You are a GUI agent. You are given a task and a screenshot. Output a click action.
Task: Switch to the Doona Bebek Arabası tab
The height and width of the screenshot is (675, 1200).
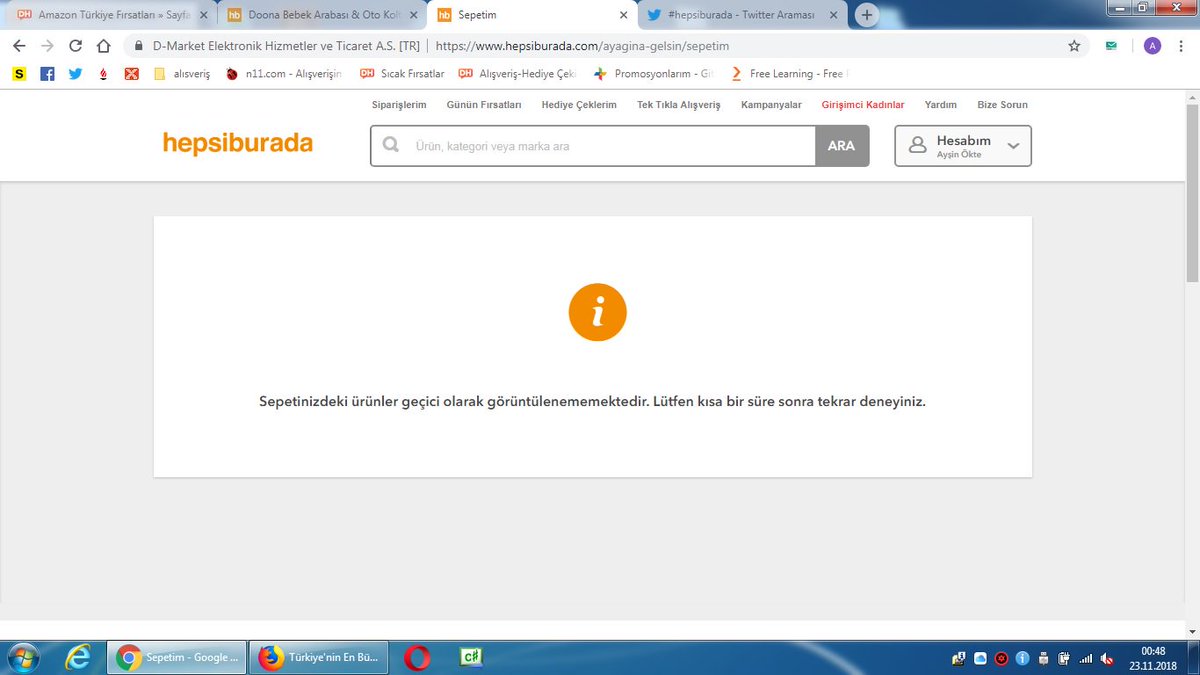point(320,15)
